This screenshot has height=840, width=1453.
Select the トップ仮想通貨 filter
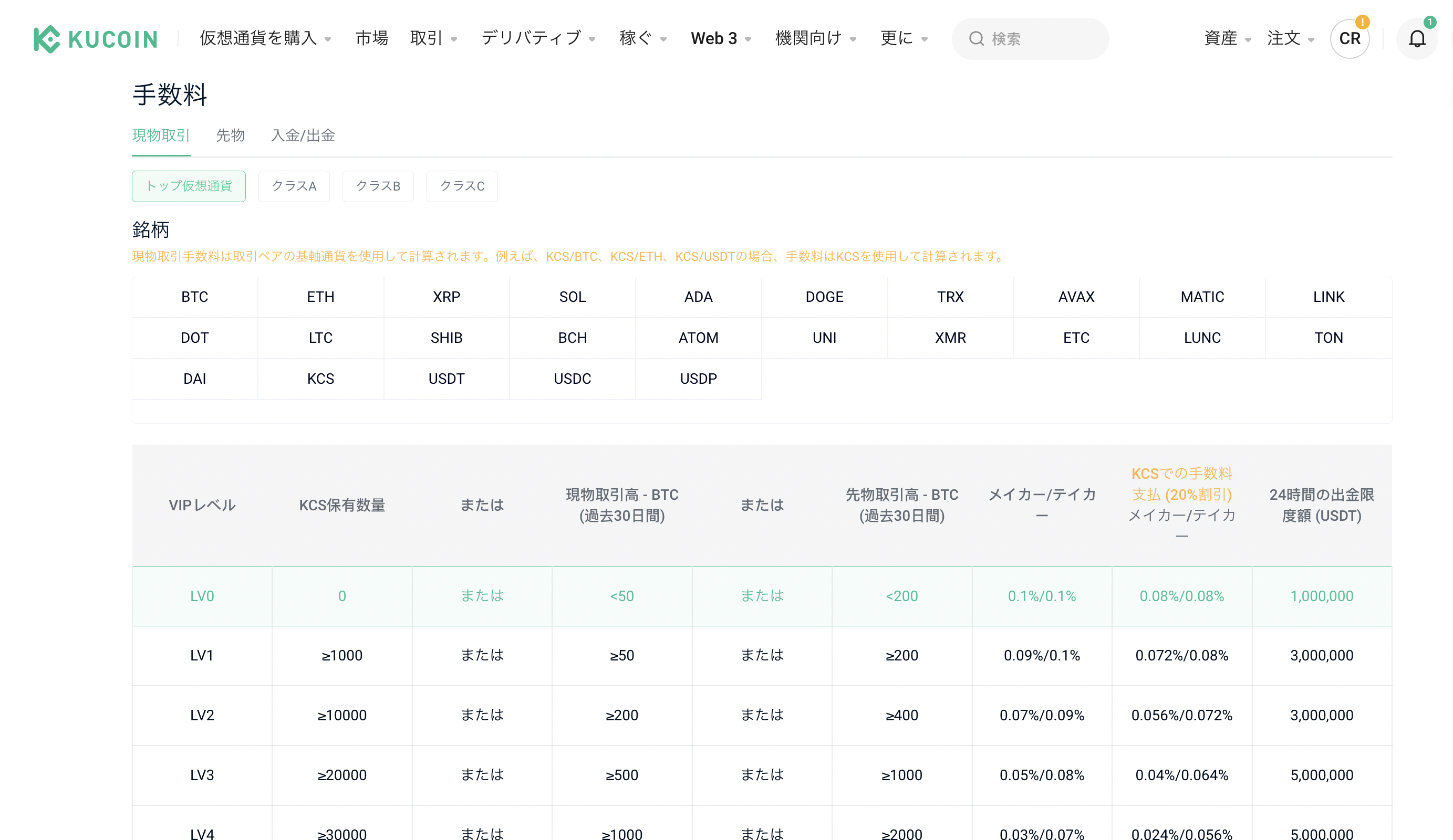pos(189,186)
